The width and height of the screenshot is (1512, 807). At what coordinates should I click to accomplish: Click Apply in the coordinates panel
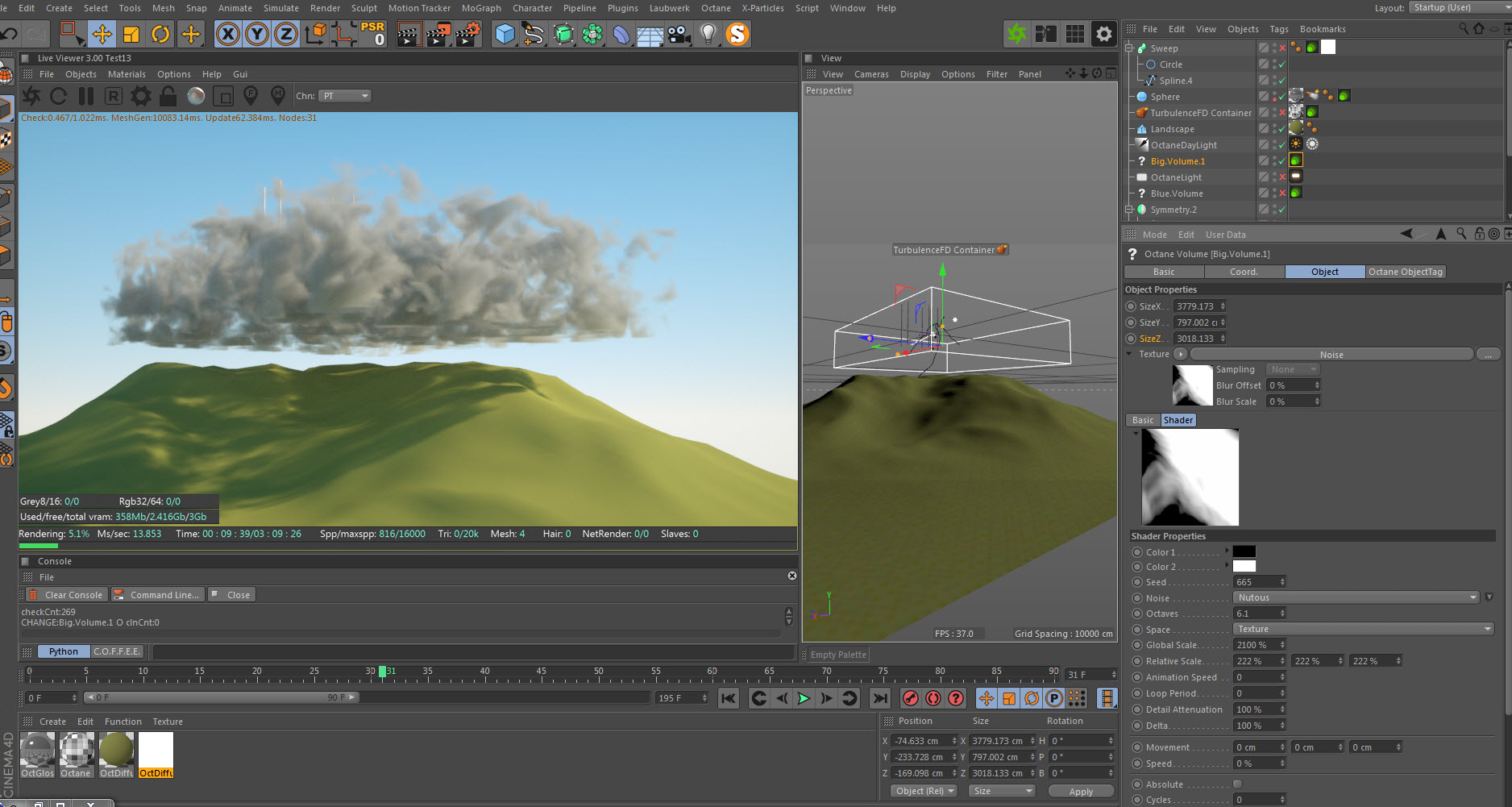[1080, 791]
